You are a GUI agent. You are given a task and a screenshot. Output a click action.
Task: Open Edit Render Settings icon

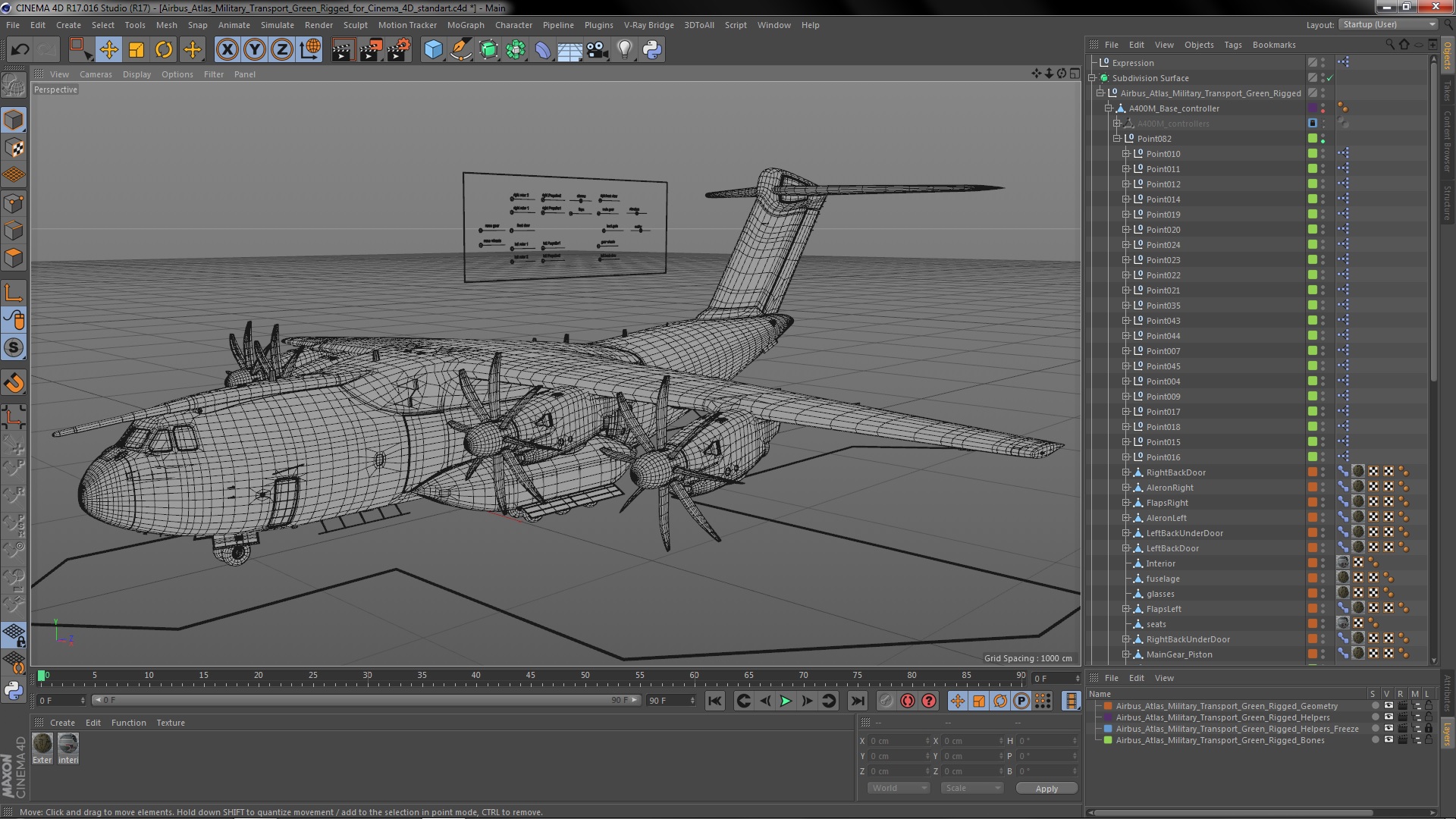pyautogui.click(x=398, y=50)
